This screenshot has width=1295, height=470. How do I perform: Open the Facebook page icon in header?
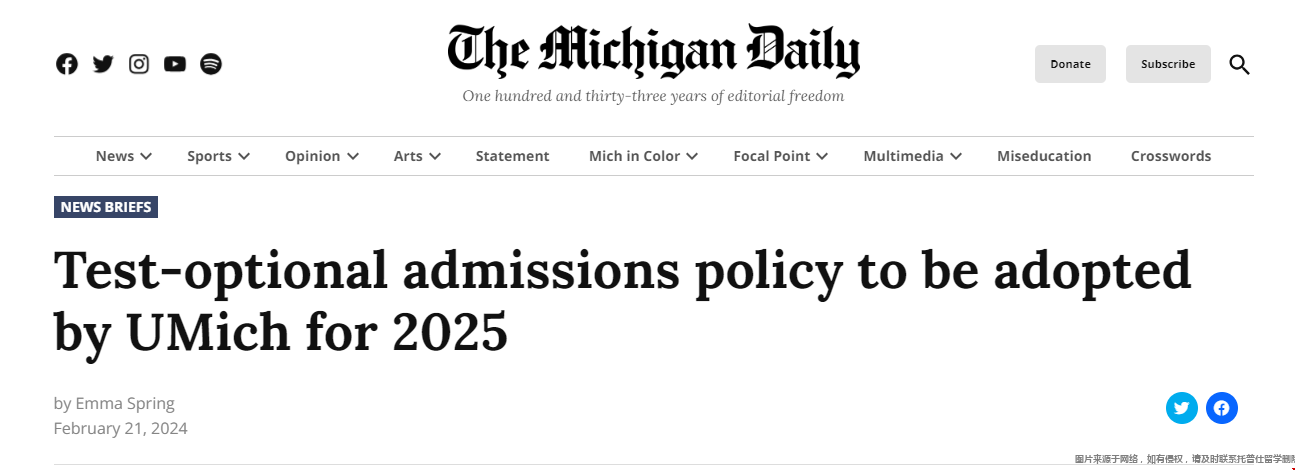67,64
